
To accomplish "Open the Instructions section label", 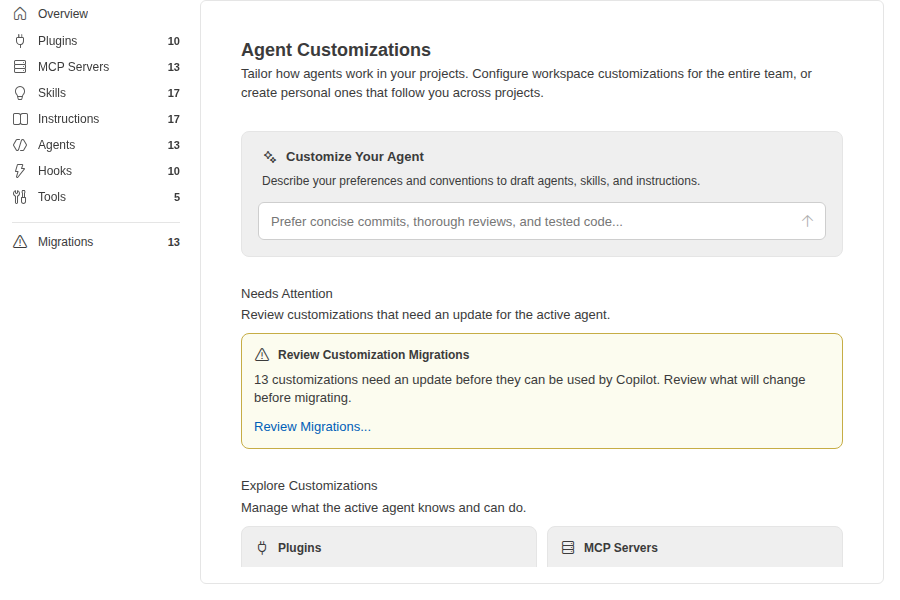I will point(68,119).
